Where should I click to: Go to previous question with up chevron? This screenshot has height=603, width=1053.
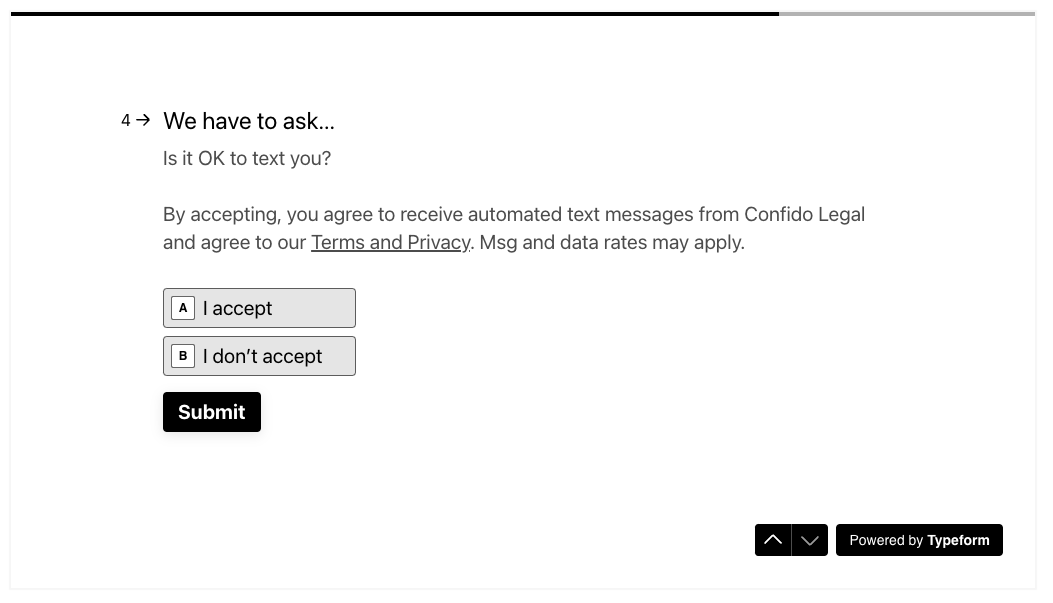point(773,540)
